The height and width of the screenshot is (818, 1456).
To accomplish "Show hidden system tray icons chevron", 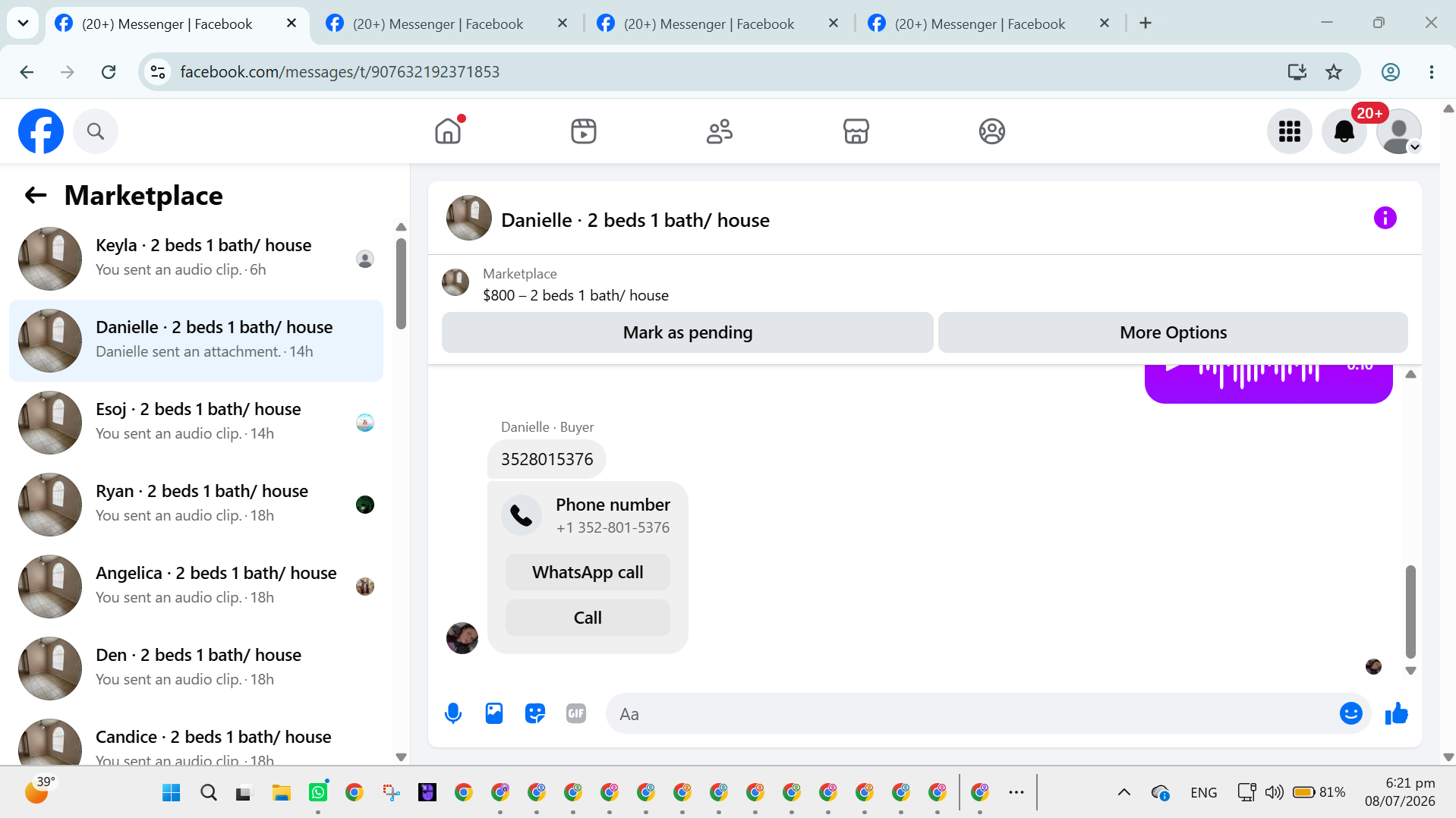I will [x=1124, y=793].
